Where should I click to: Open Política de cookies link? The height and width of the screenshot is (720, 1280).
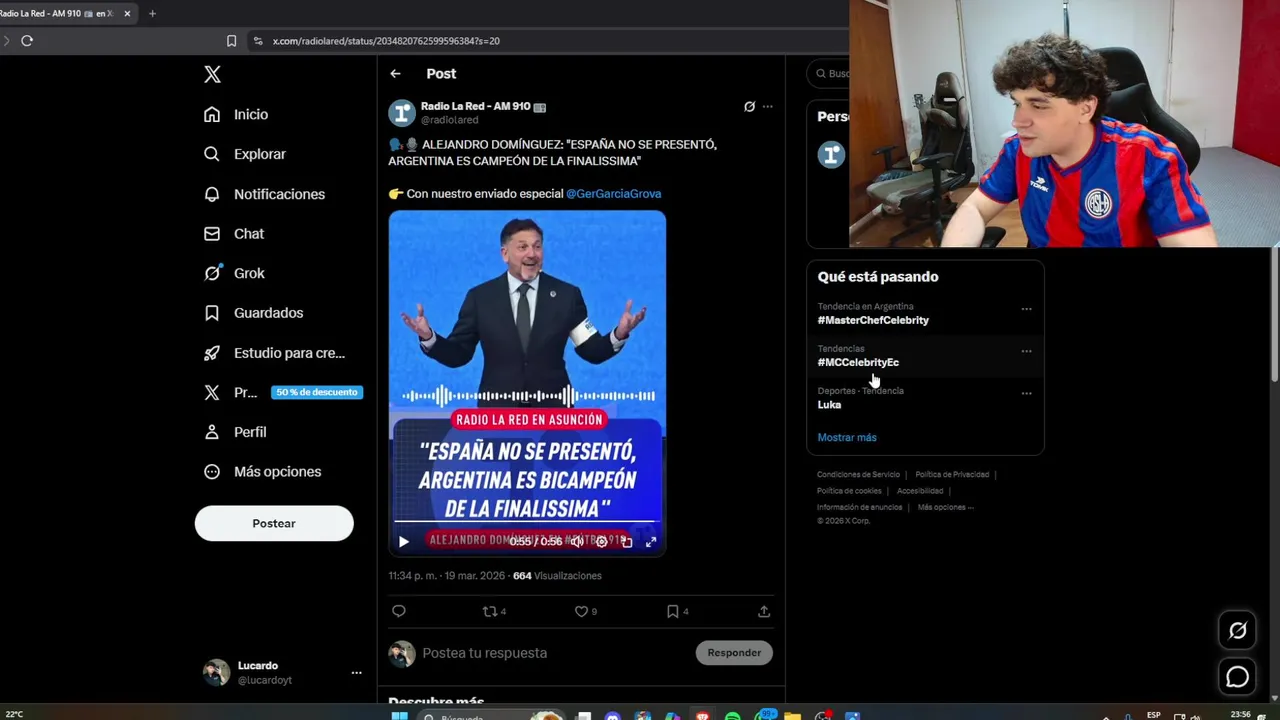849,491
